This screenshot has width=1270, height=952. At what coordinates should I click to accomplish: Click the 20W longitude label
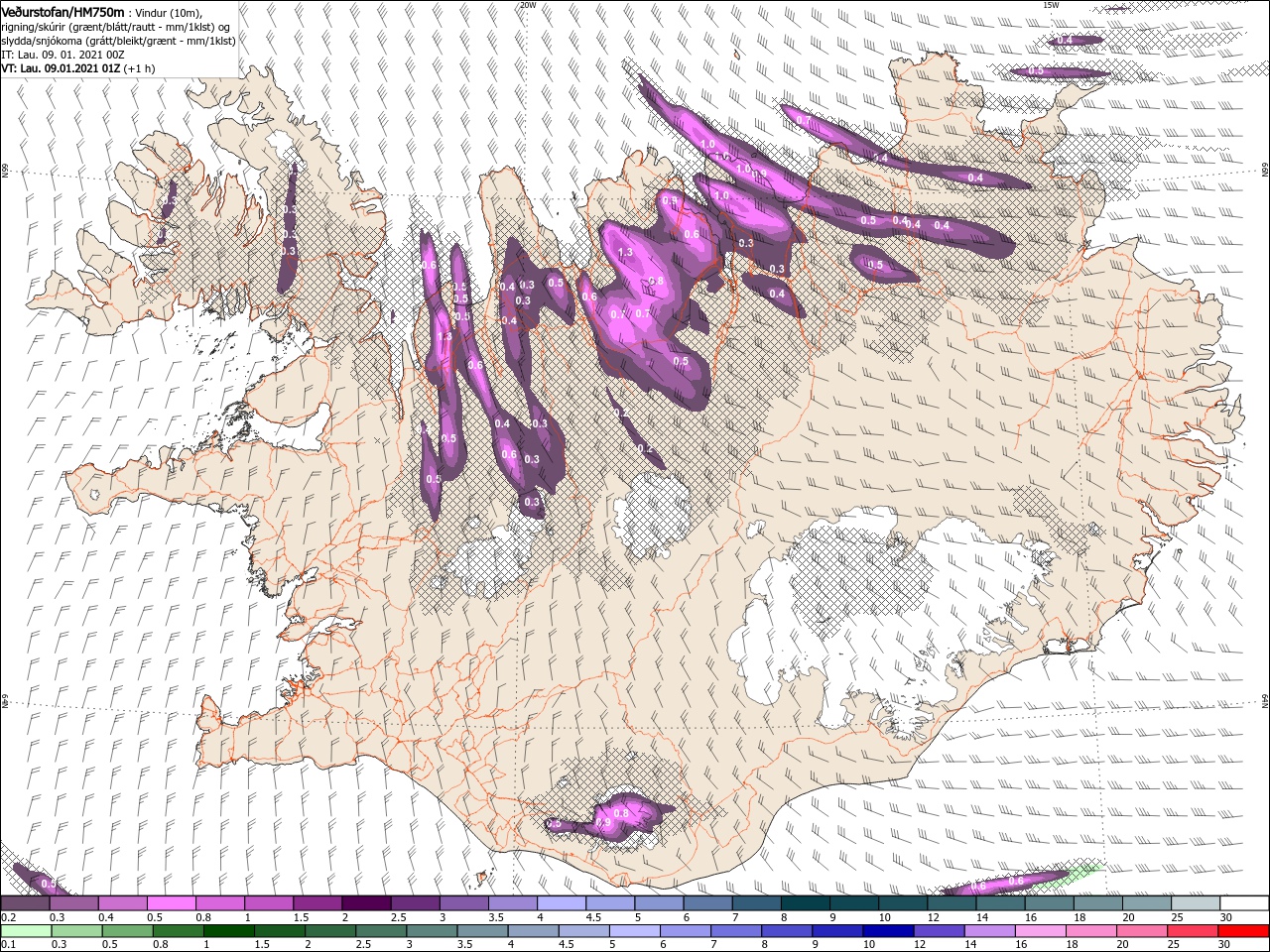(528, 5)
